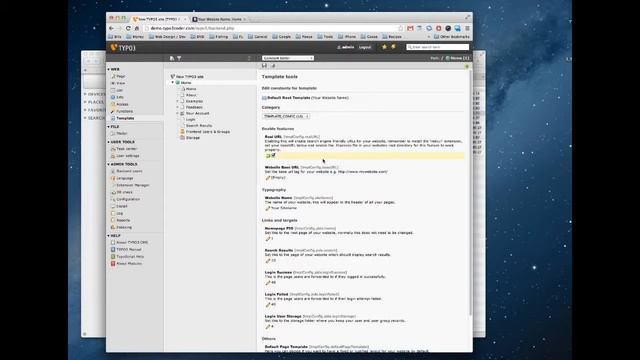
Task: Open the TEMPLATE_CONFIG category dropdown
Action: tap(286, 116)
